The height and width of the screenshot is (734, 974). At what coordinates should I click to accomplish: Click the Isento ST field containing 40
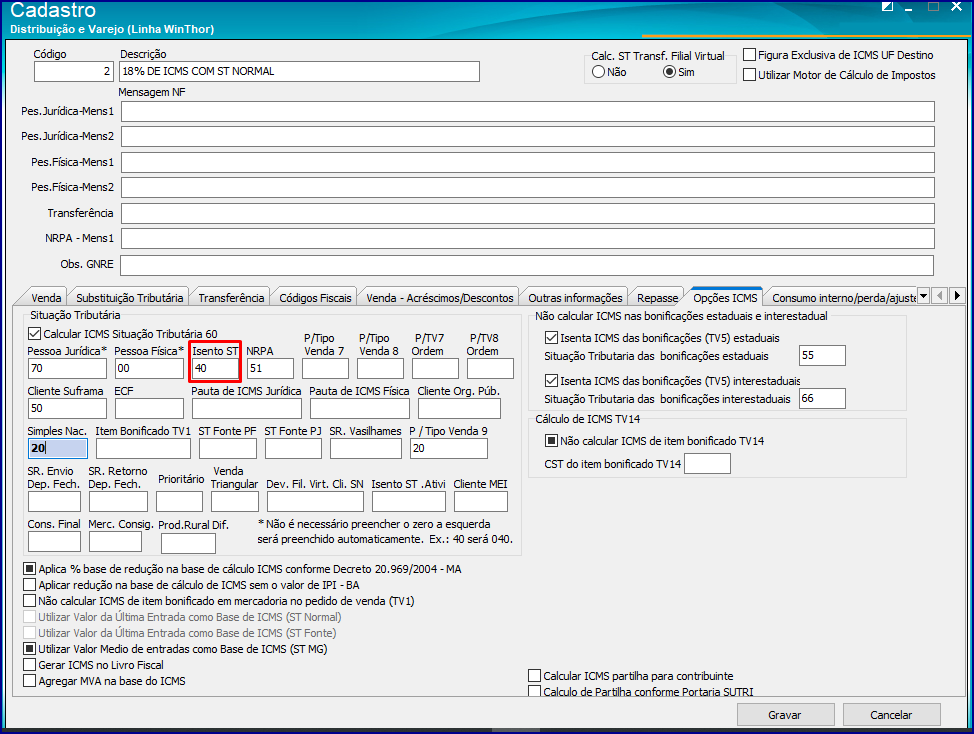click(215, 368)
